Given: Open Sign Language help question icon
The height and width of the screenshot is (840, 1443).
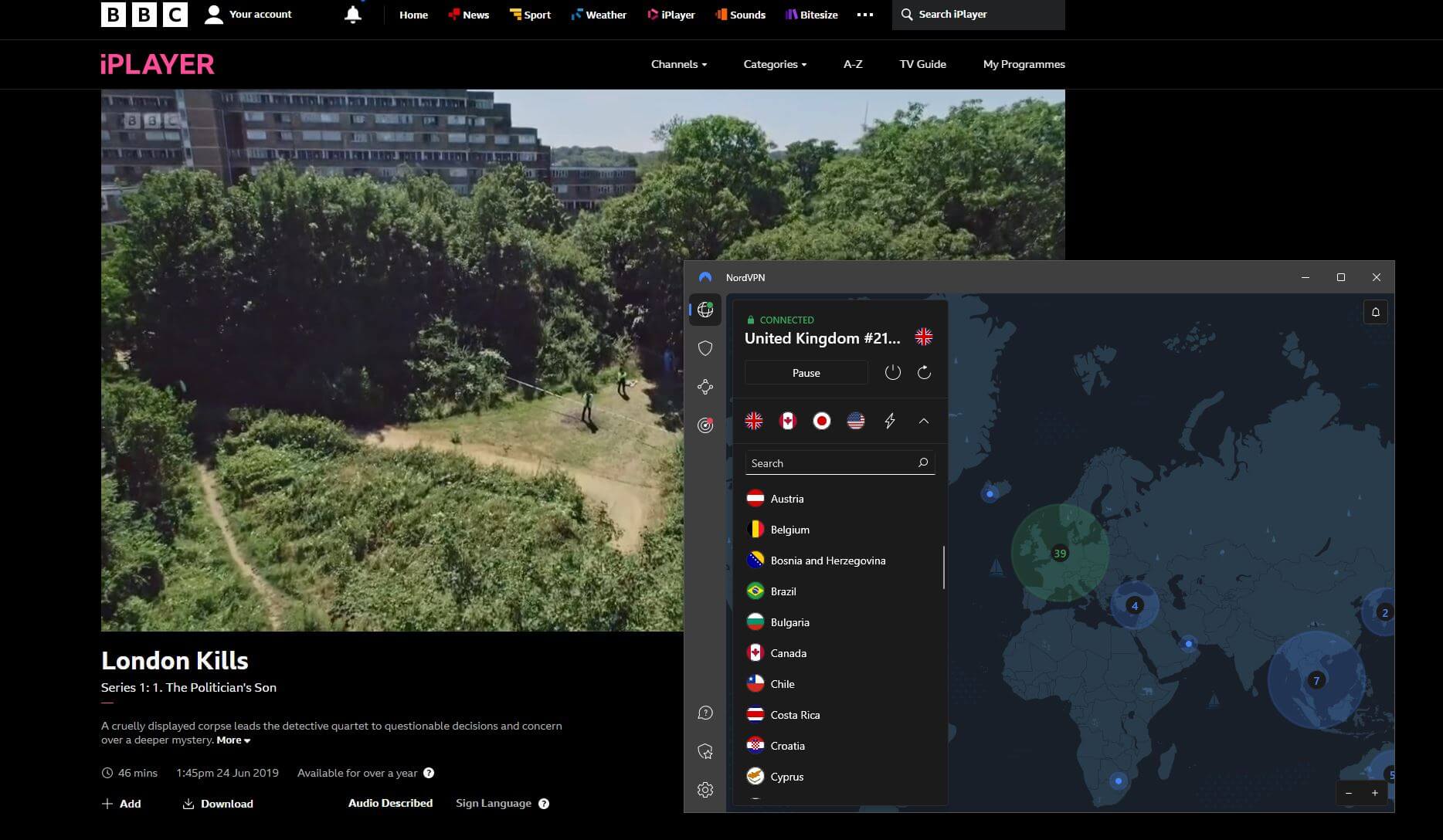Looking at the screenshot, I should click(x=544, y=804).
